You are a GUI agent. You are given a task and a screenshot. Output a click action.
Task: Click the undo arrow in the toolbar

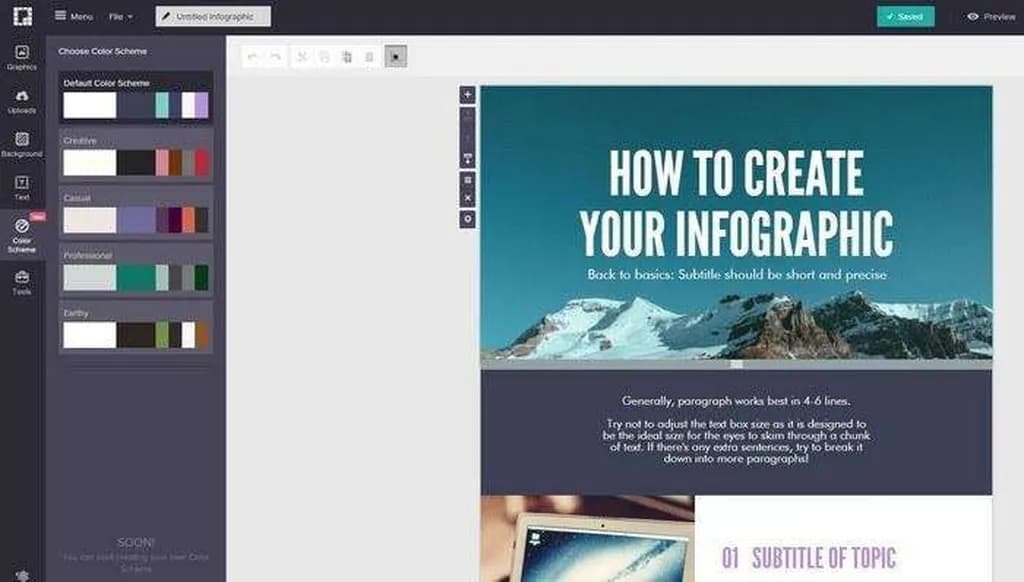[252, 57]
